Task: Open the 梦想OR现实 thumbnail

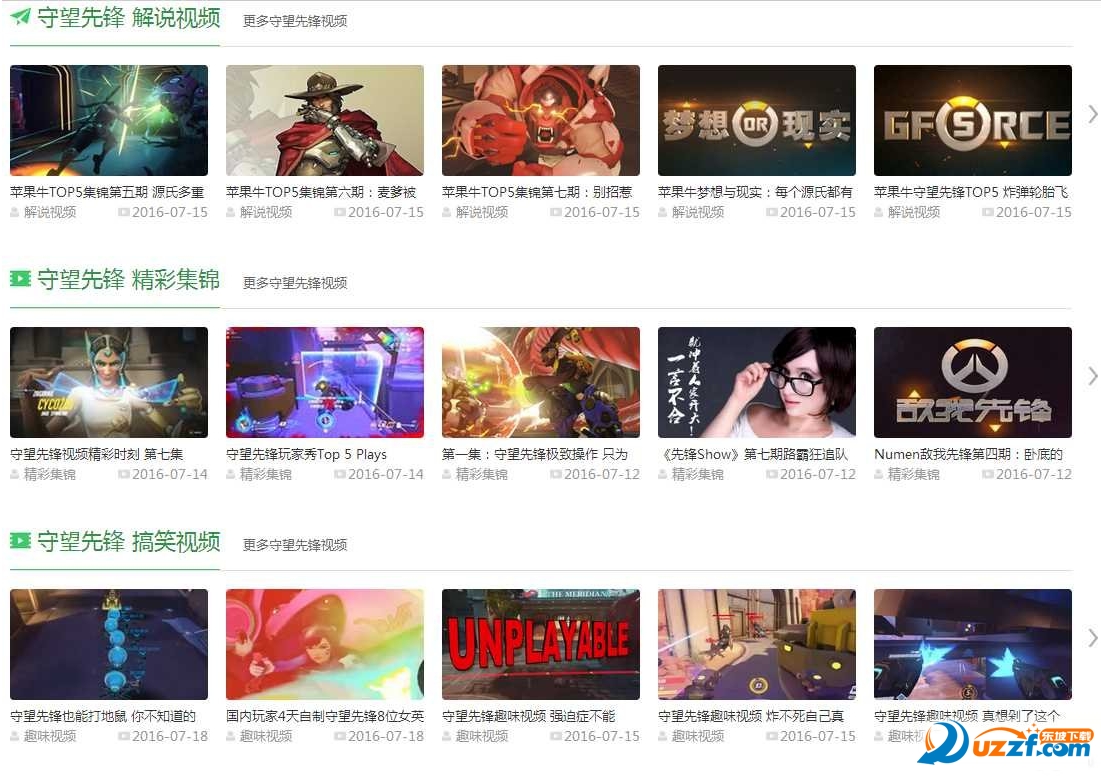Action: [757, 120]
